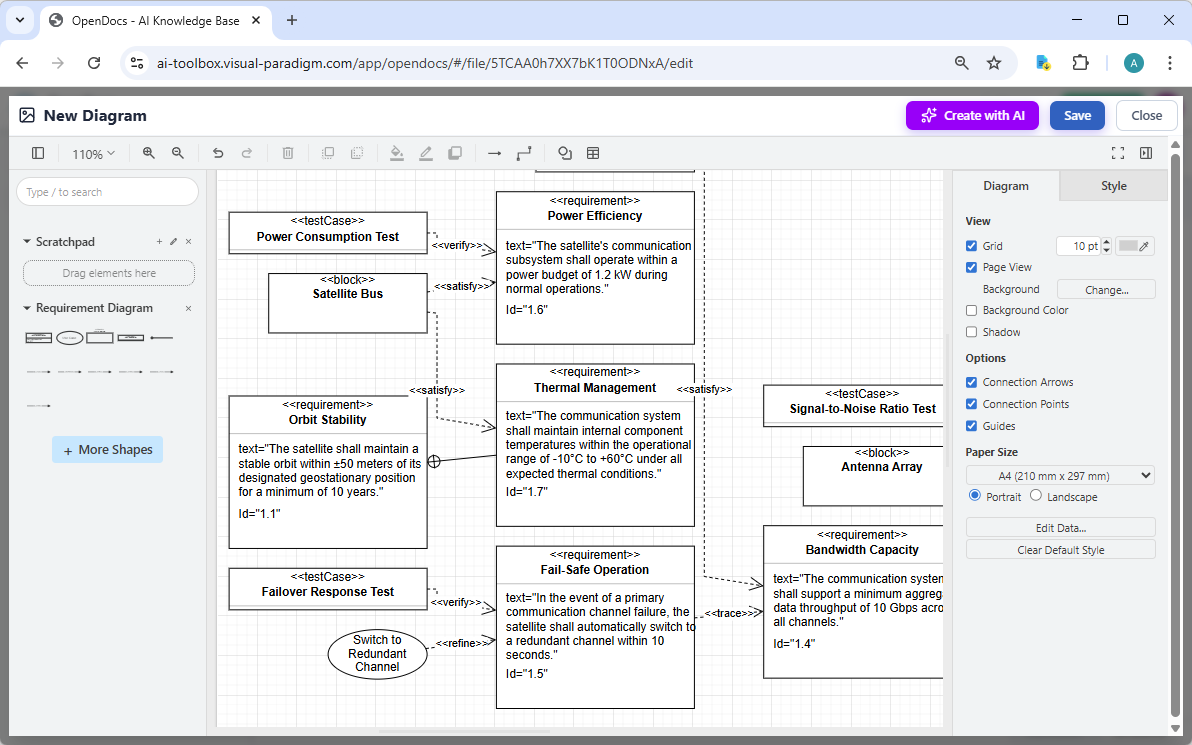Screen dimensions: 1192x745
Task: Click the Redo icon
Action: pos(247,153)
